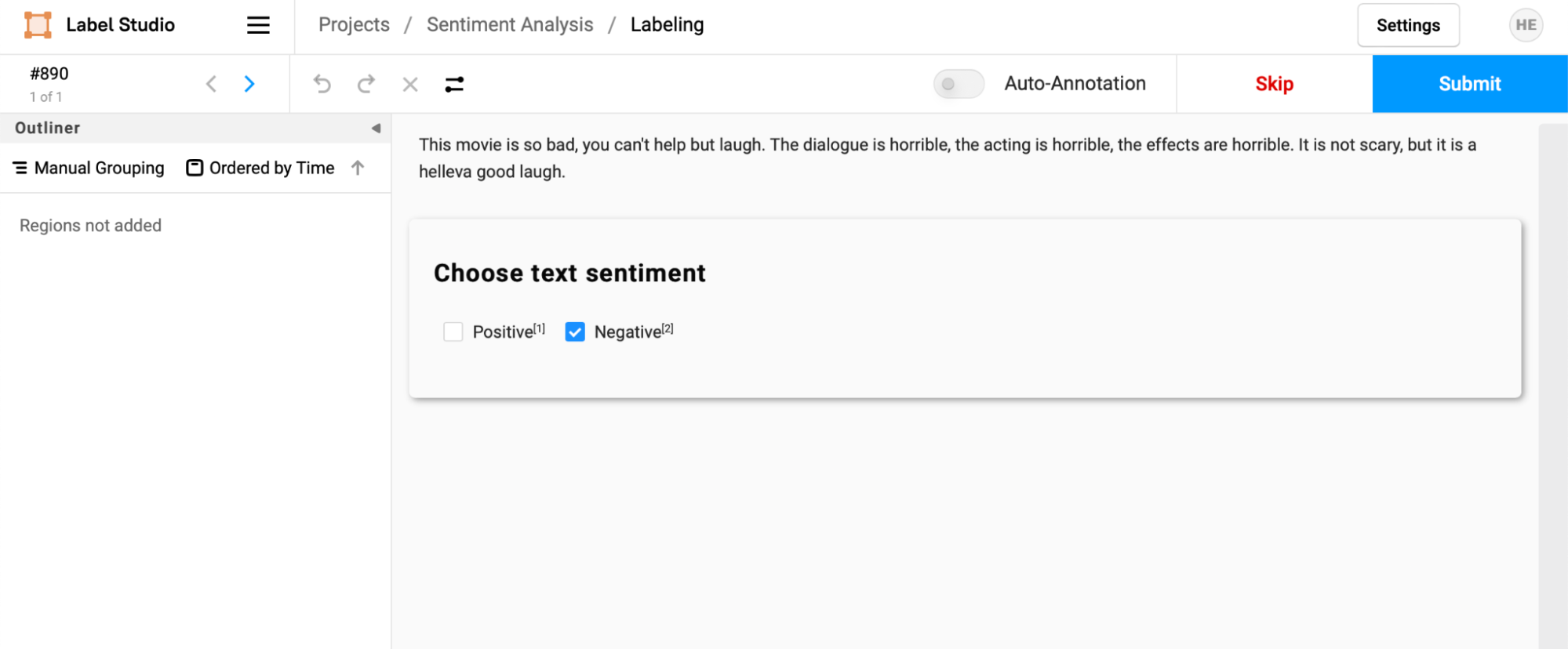Reset annotation with the X icon
The image size is (1568, 649).
pyautogui.click(x=410, y=84)
